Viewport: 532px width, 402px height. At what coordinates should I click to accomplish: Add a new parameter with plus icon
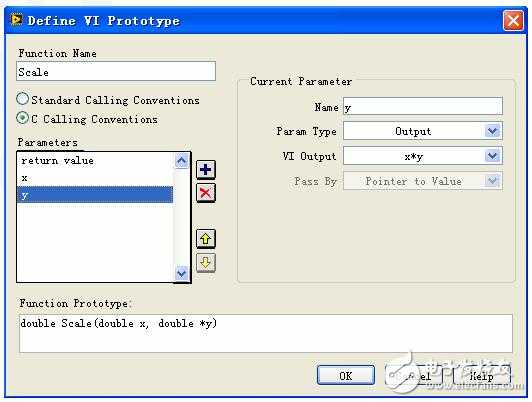[x=206, y=169]
